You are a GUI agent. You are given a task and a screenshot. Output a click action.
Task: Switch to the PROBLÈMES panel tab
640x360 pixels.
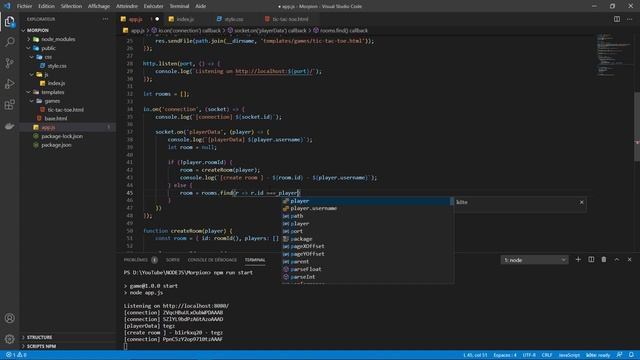[136, 260]
